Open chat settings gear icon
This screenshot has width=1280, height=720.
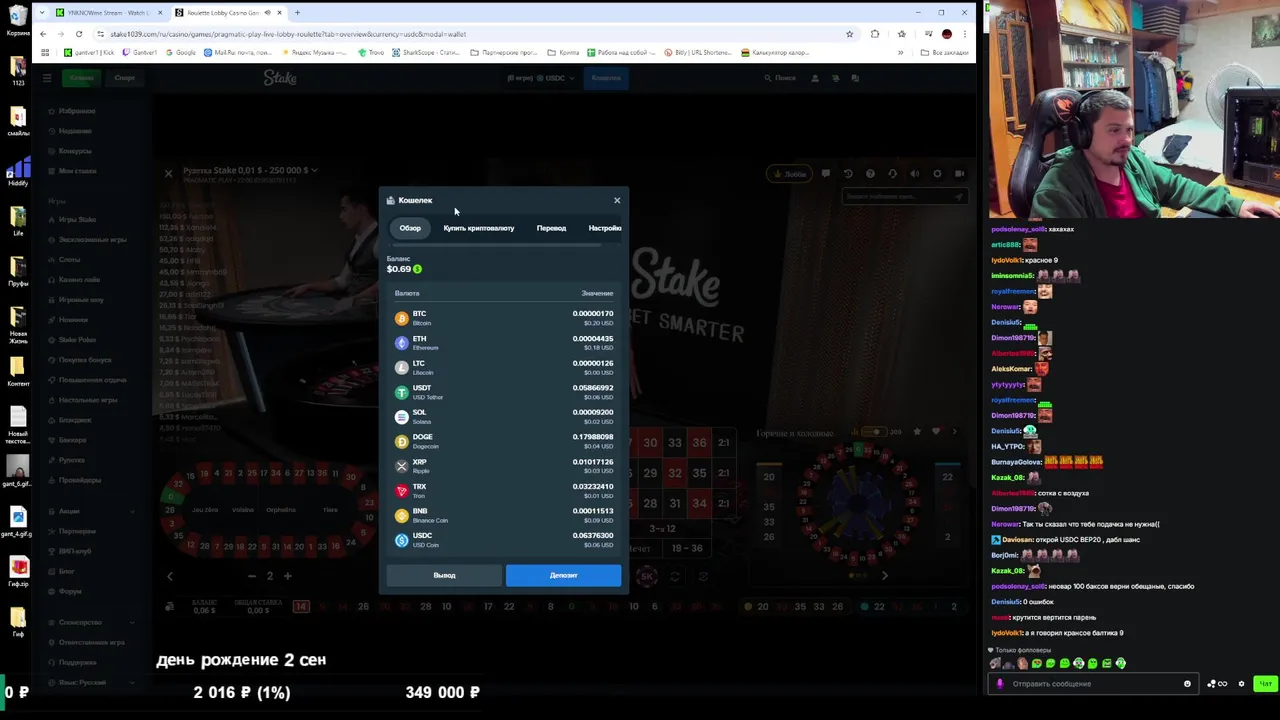tap(1241, 684)
